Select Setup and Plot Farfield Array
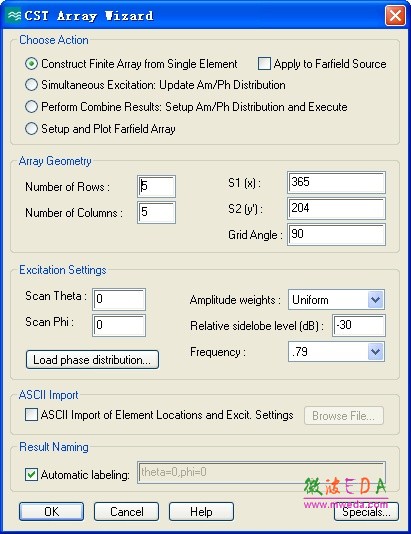This screenshot has width=411, height=534. [x=31, y=129]
